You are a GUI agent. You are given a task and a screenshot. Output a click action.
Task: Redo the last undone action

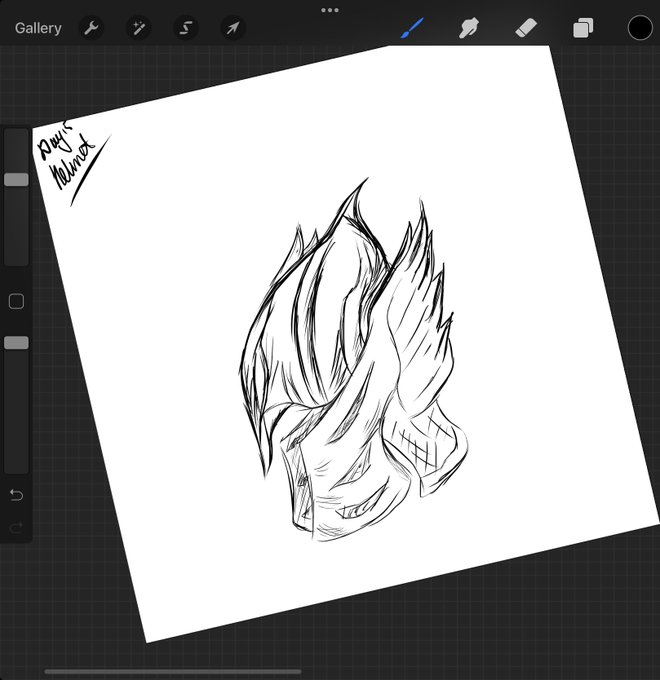(x=16, y=528)
